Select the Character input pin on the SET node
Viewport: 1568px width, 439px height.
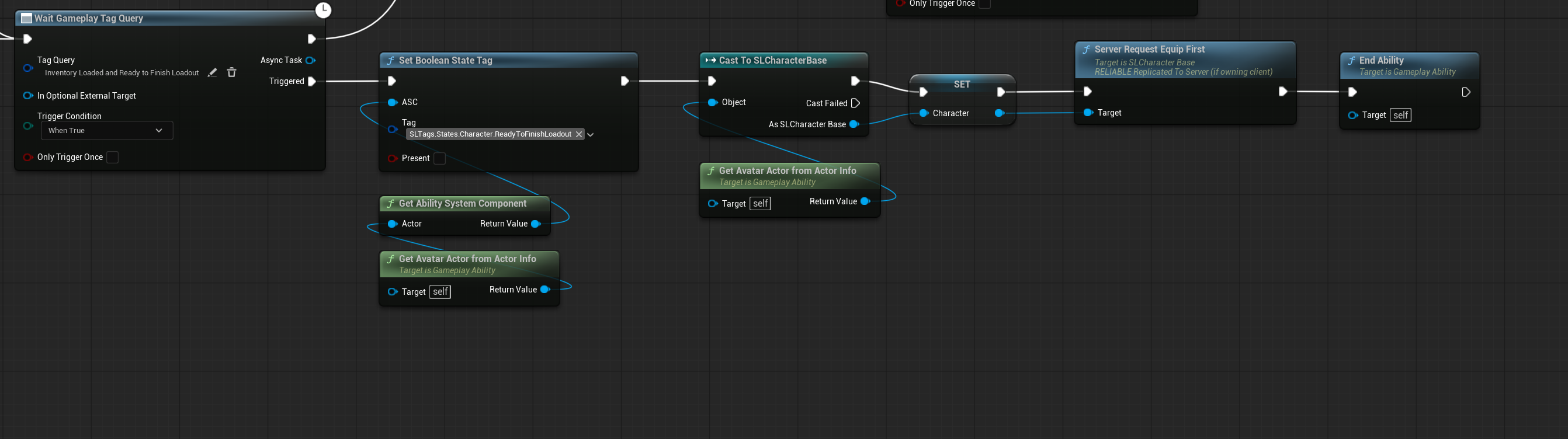[924, 113]
